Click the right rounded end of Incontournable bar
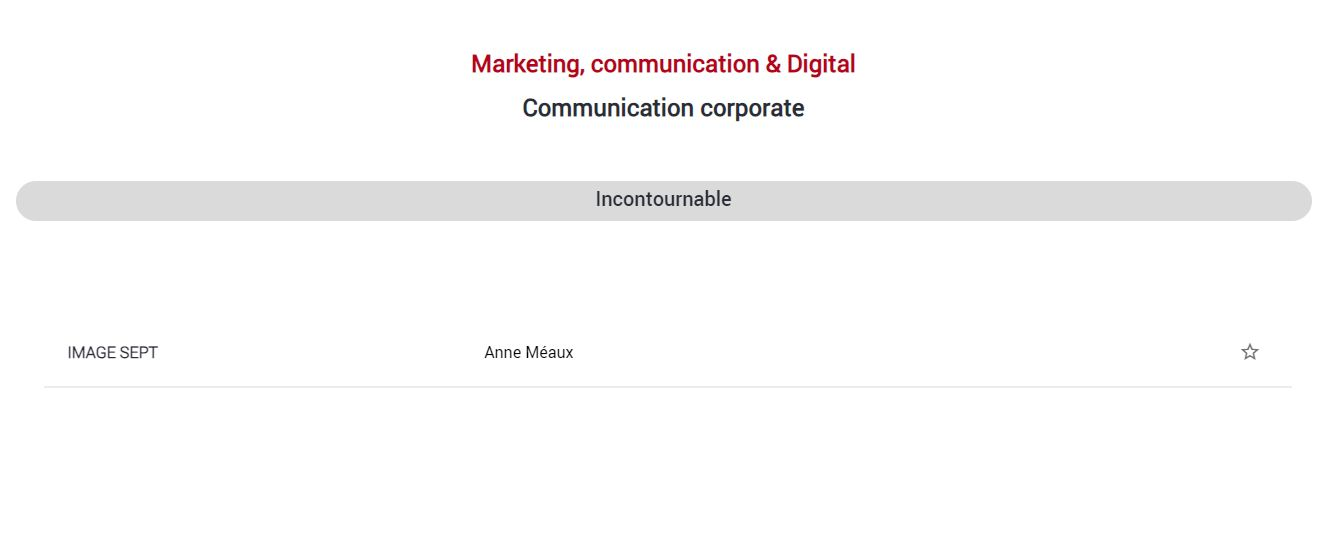1332x560 pixels. click(1297, 201)
